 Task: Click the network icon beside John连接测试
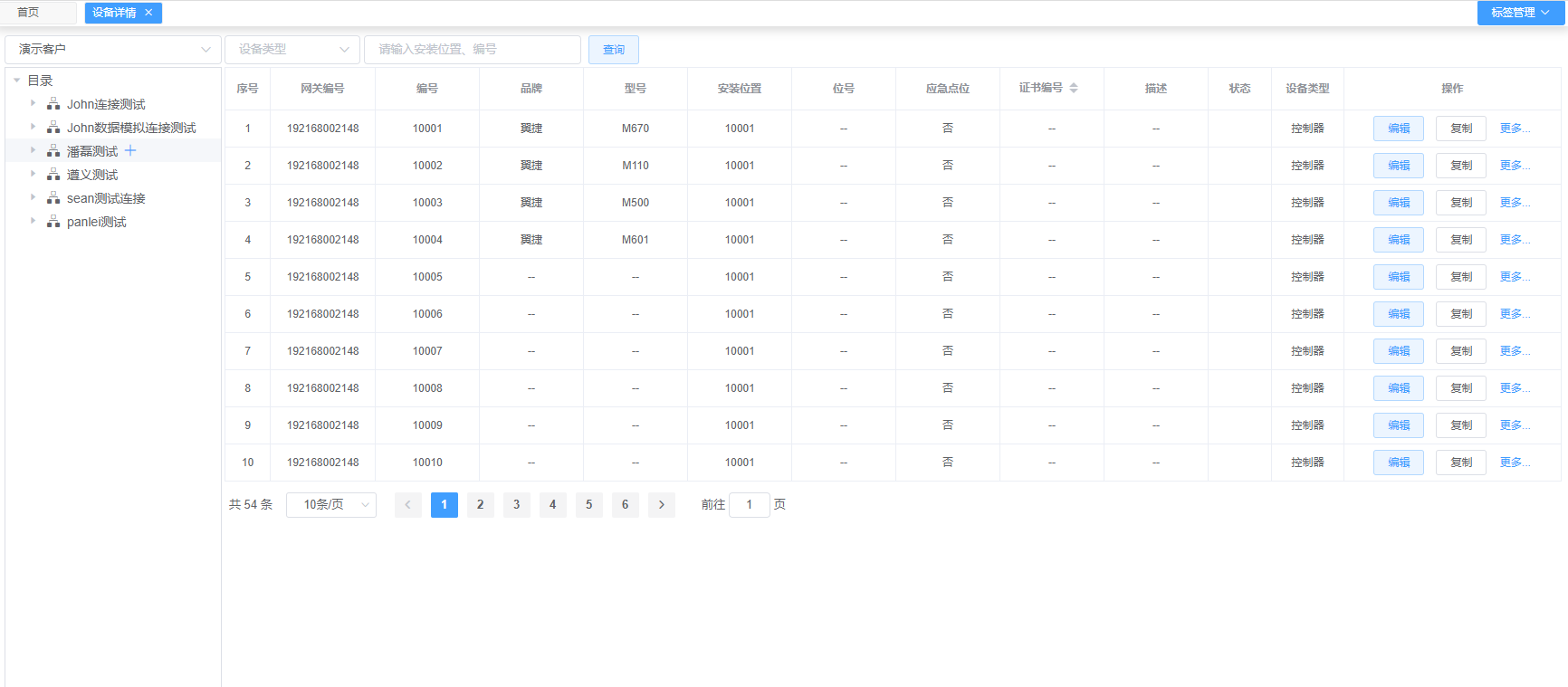[x=53, y=104]
